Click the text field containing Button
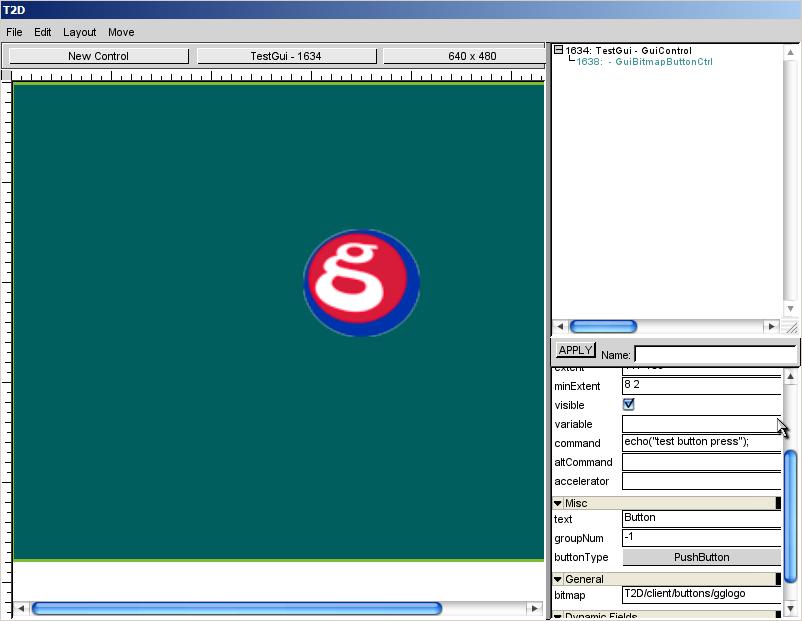 click(701, 518)
